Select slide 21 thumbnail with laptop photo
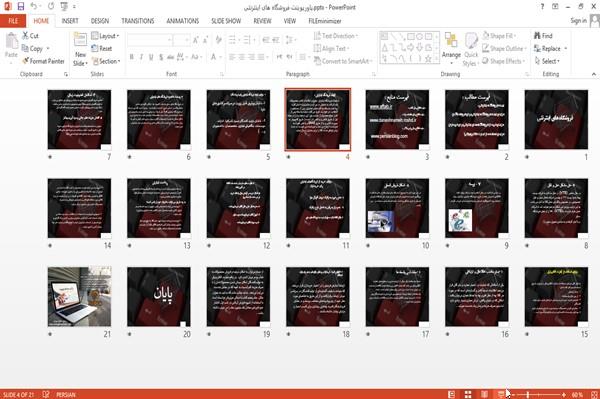The width and height of the screenshot is (600, 399). point(79,296)
